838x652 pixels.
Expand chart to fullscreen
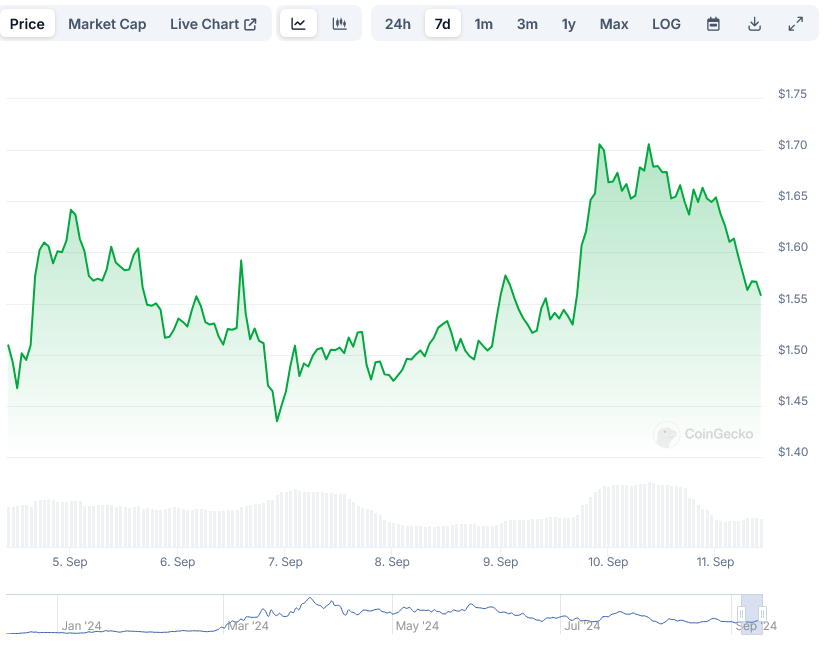795,24
